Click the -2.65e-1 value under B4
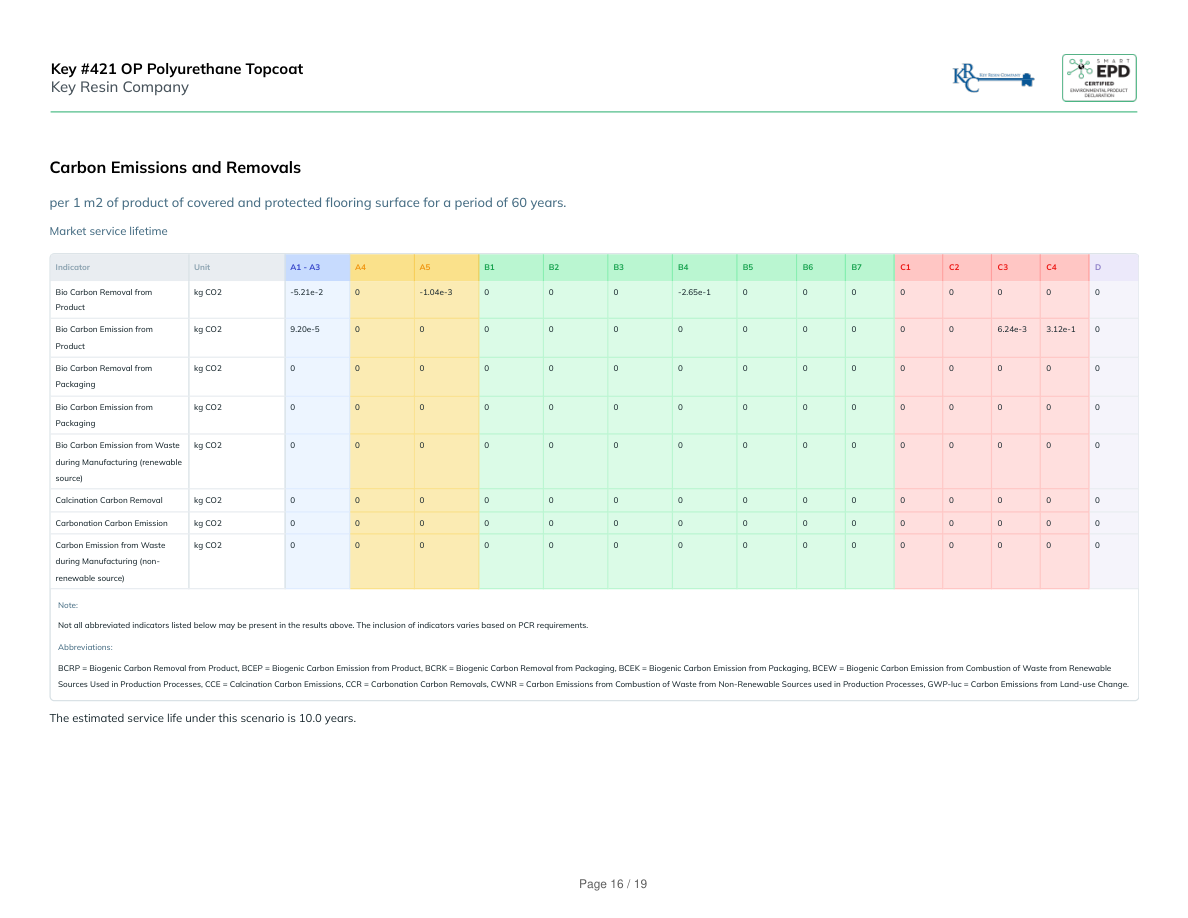This screenshot has width=1188, height=918. click(693, 292)
